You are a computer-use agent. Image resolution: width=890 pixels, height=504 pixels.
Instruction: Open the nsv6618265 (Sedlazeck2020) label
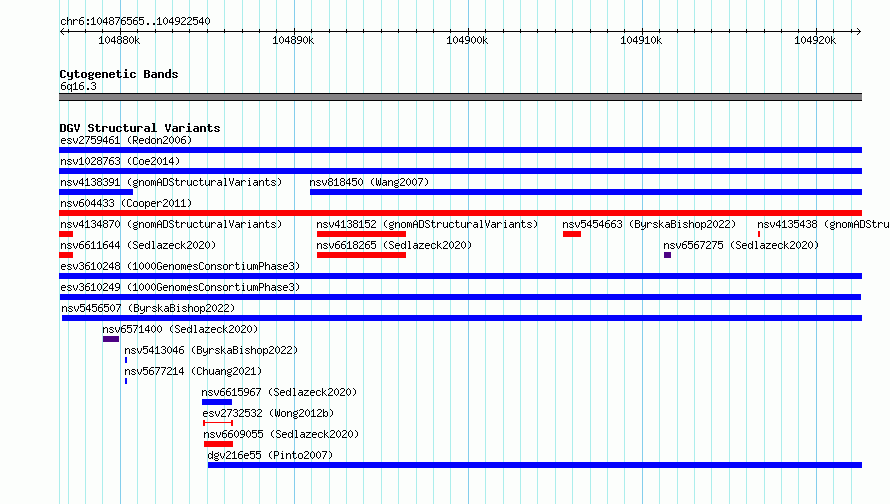coord(394,245)
